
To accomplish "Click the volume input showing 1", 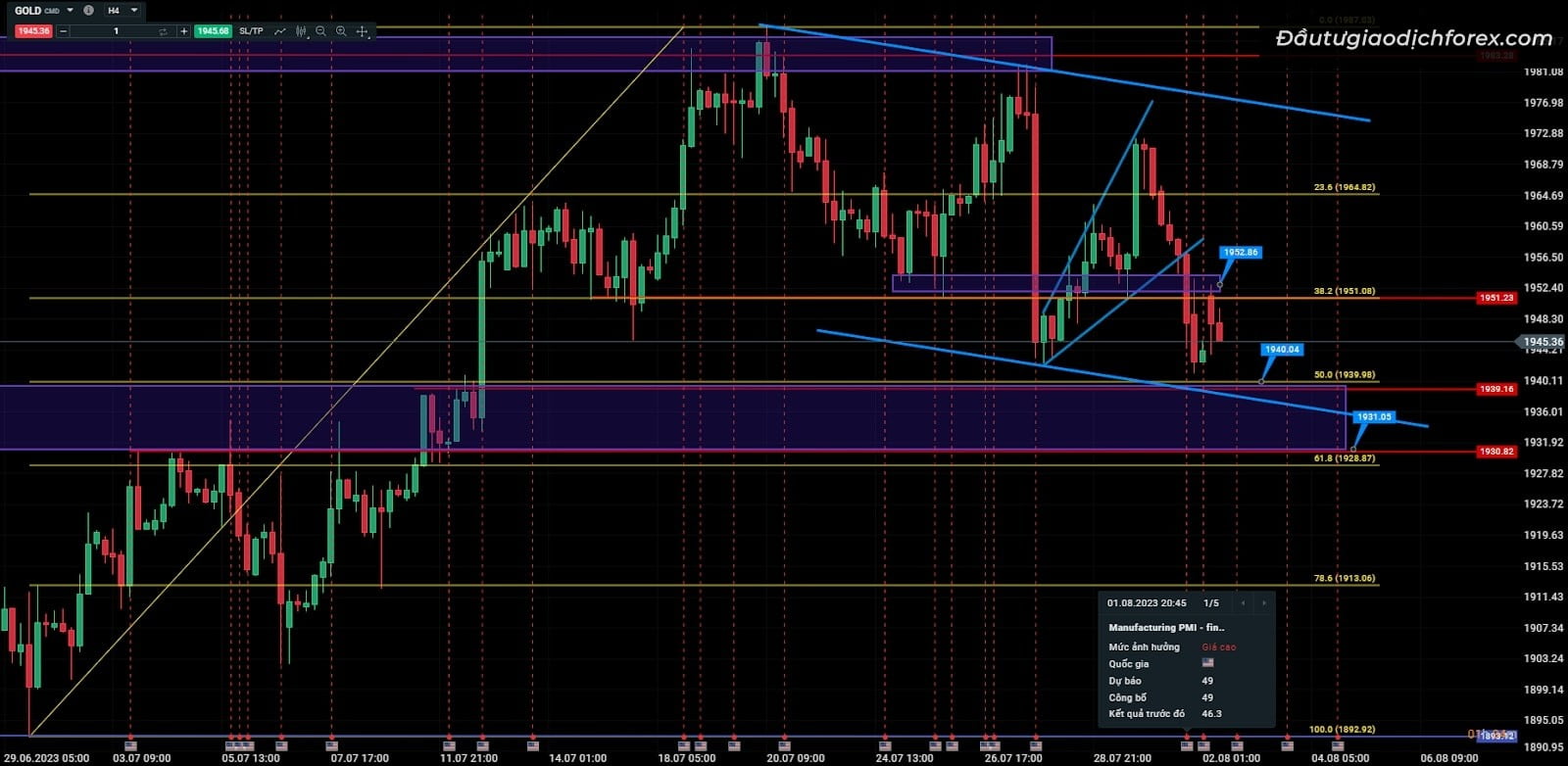I will [116, 31].
